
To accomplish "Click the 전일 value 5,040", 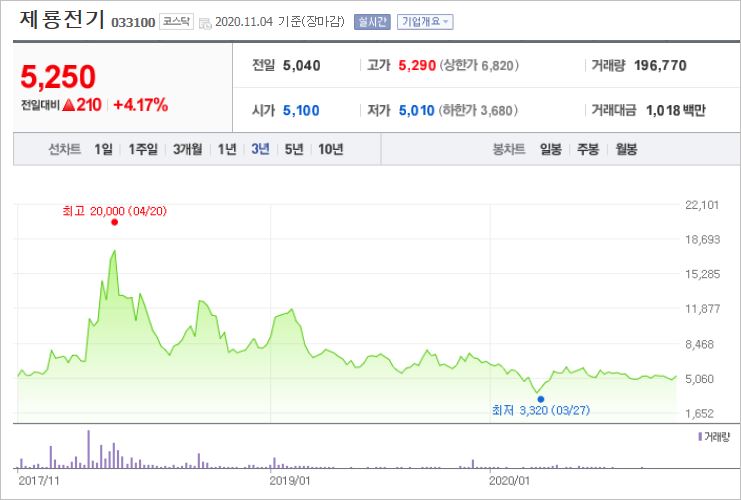I will click(x=302, y=65).
